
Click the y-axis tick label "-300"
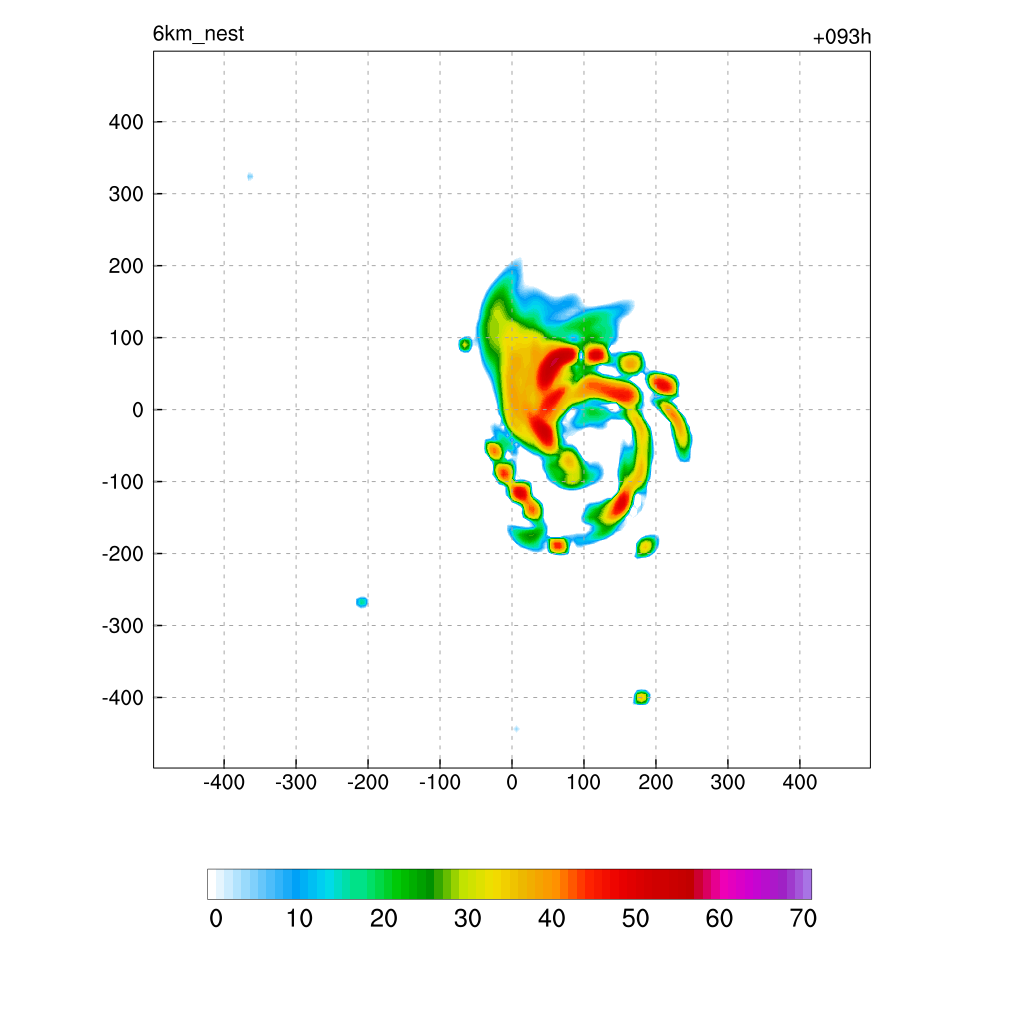[x=123, y=626]
